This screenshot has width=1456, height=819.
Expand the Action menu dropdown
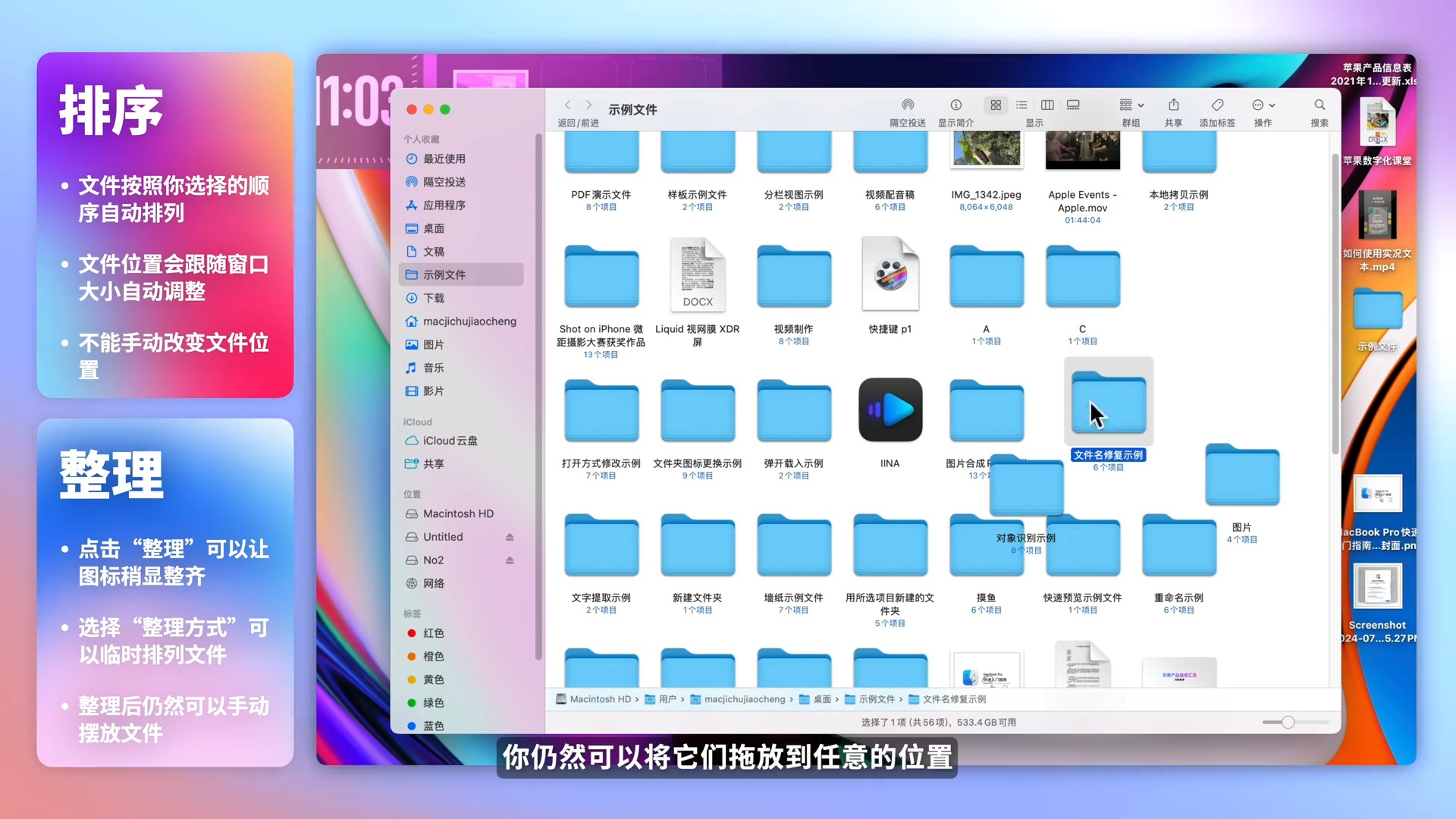[x=1263, y=105]
